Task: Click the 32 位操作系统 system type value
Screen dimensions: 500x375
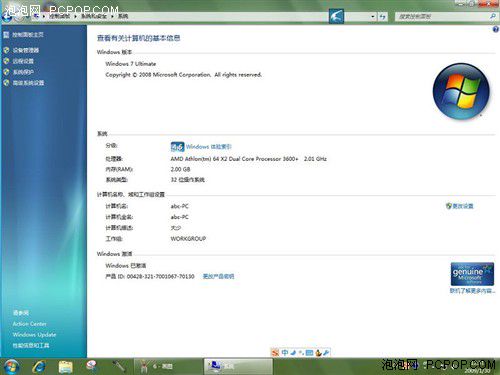Action: point(187,180)
